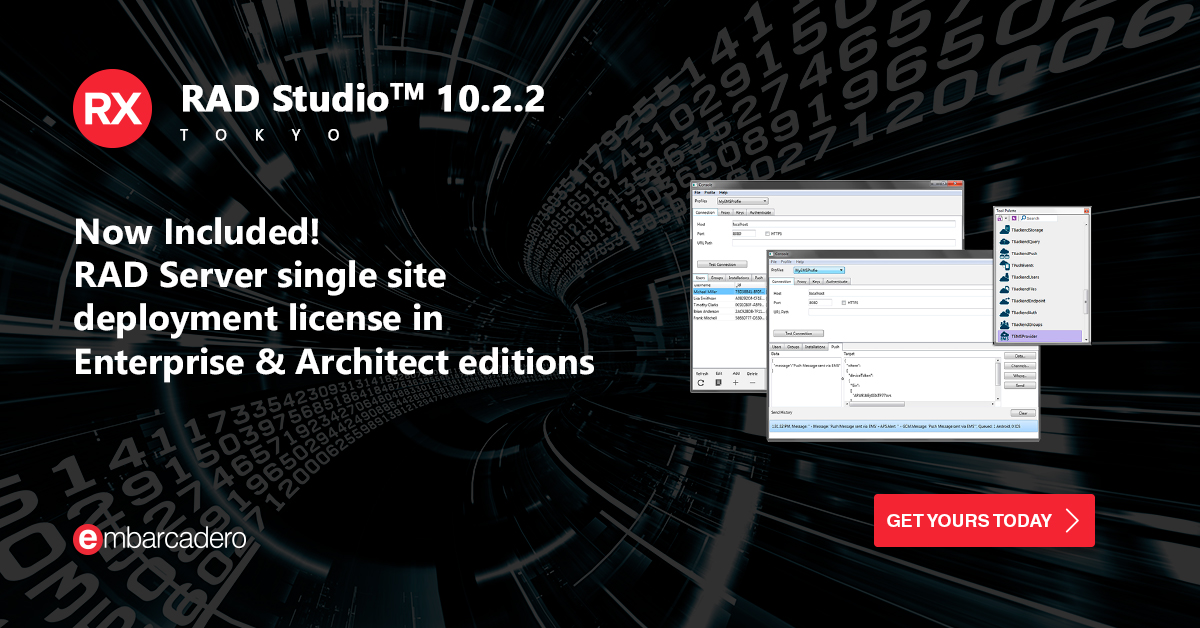
Task: Select Lisa Smithson user row
Action: (x=729, y=298)
